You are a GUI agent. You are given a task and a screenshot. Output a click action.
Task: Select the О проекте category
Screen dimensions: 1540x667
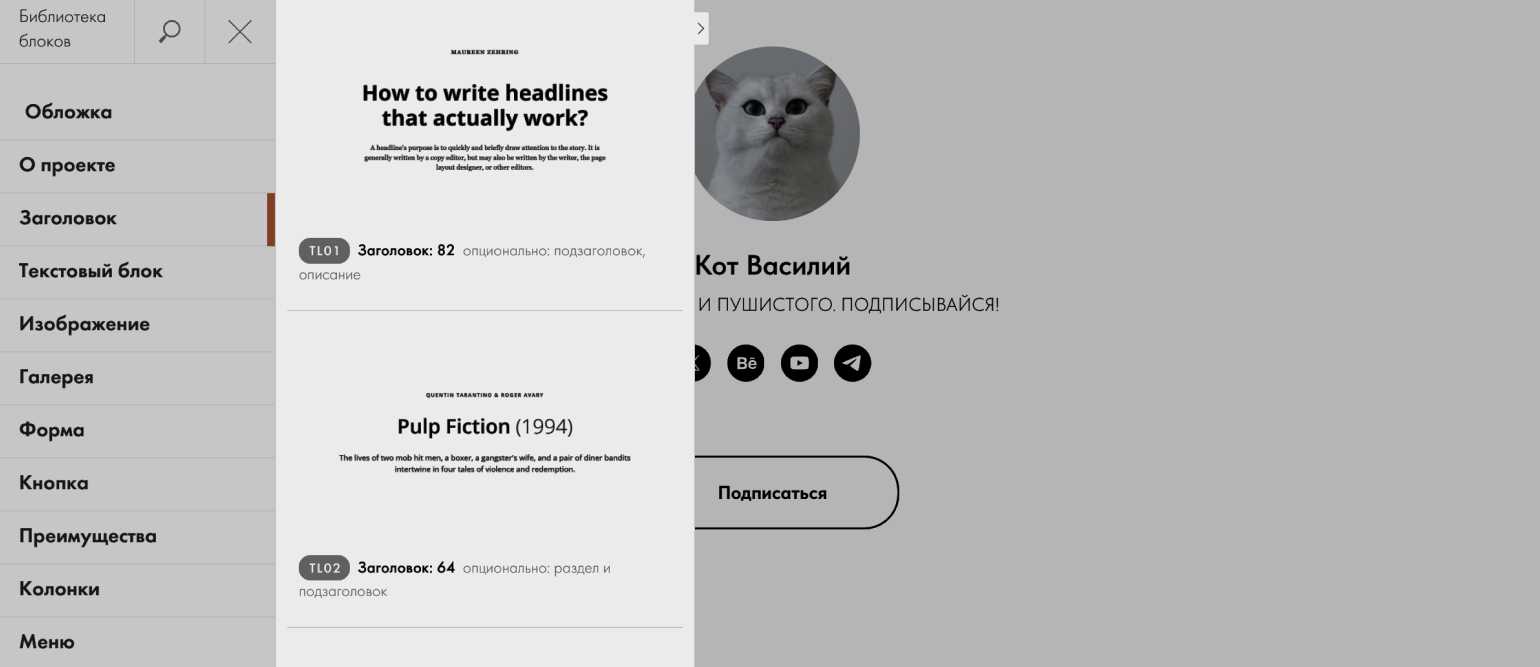click(67, 165)
